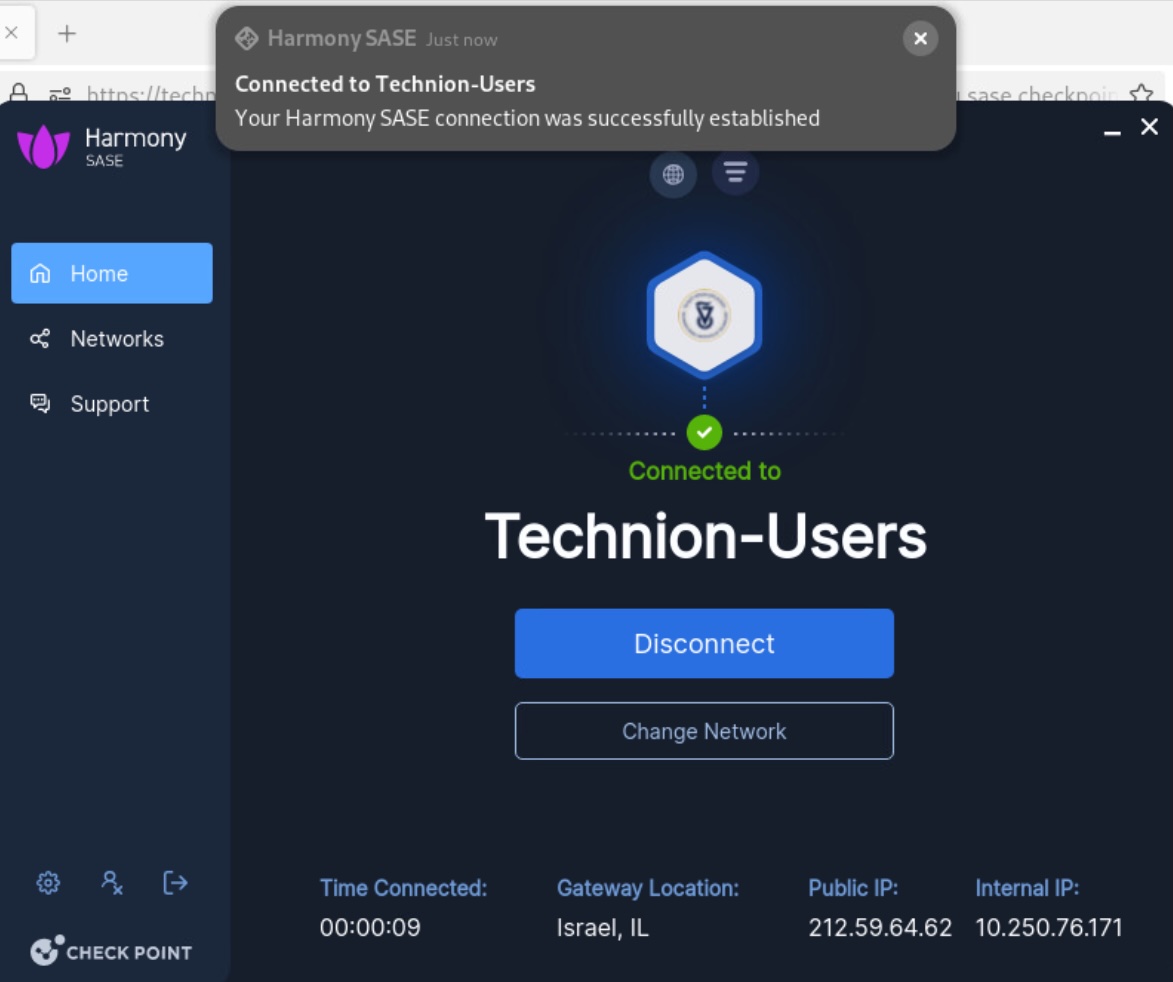Close the current browser tab
This screenshot has height=982, width=1173.
(x=11, y=33)
